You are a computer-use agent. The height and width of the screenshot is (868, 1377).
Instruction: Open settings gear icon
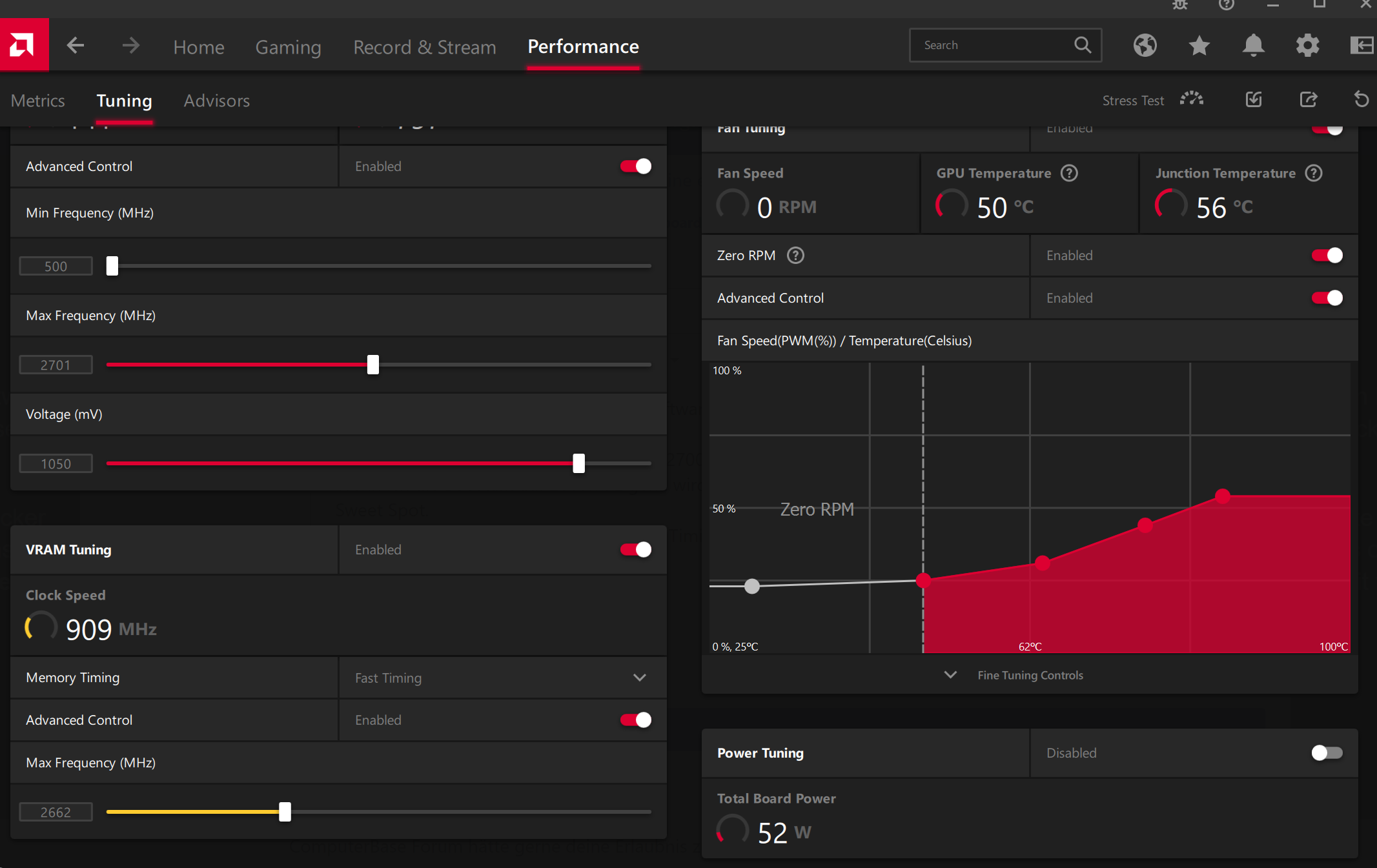(x=1307, y=45)
